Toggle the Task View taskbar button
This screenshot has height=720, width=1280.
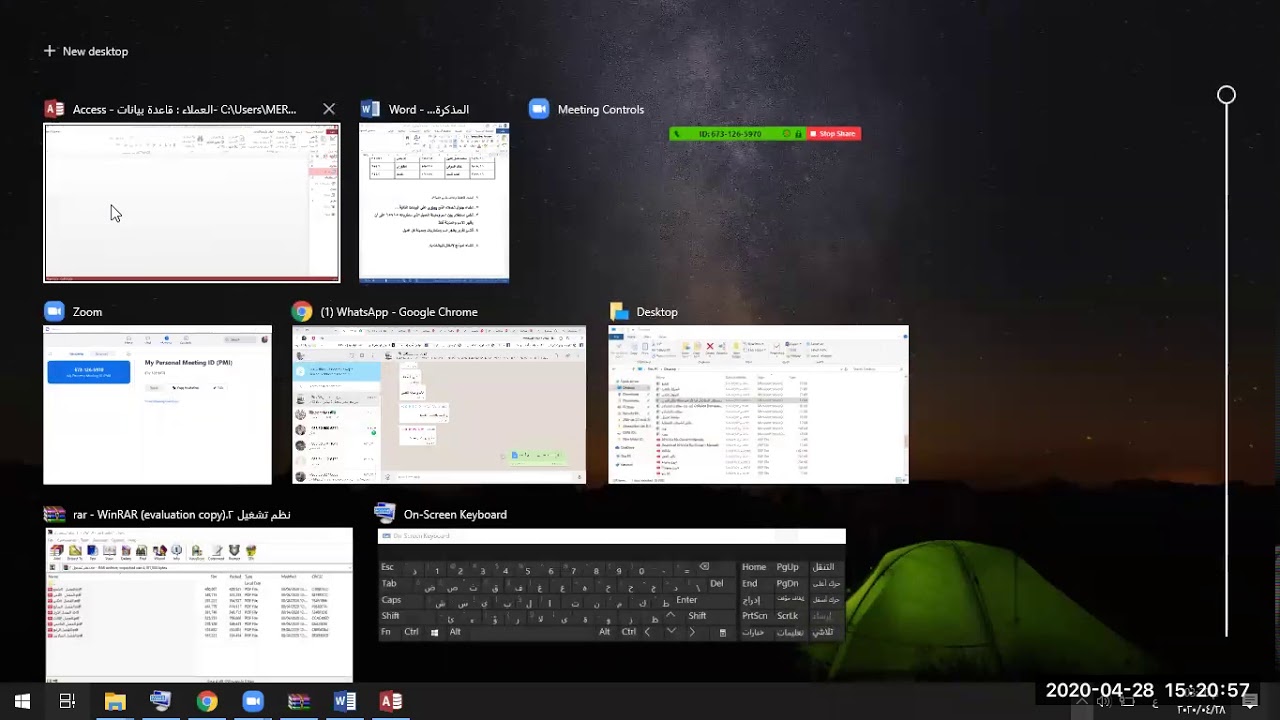pyautogui.click(x=67, y=701)
